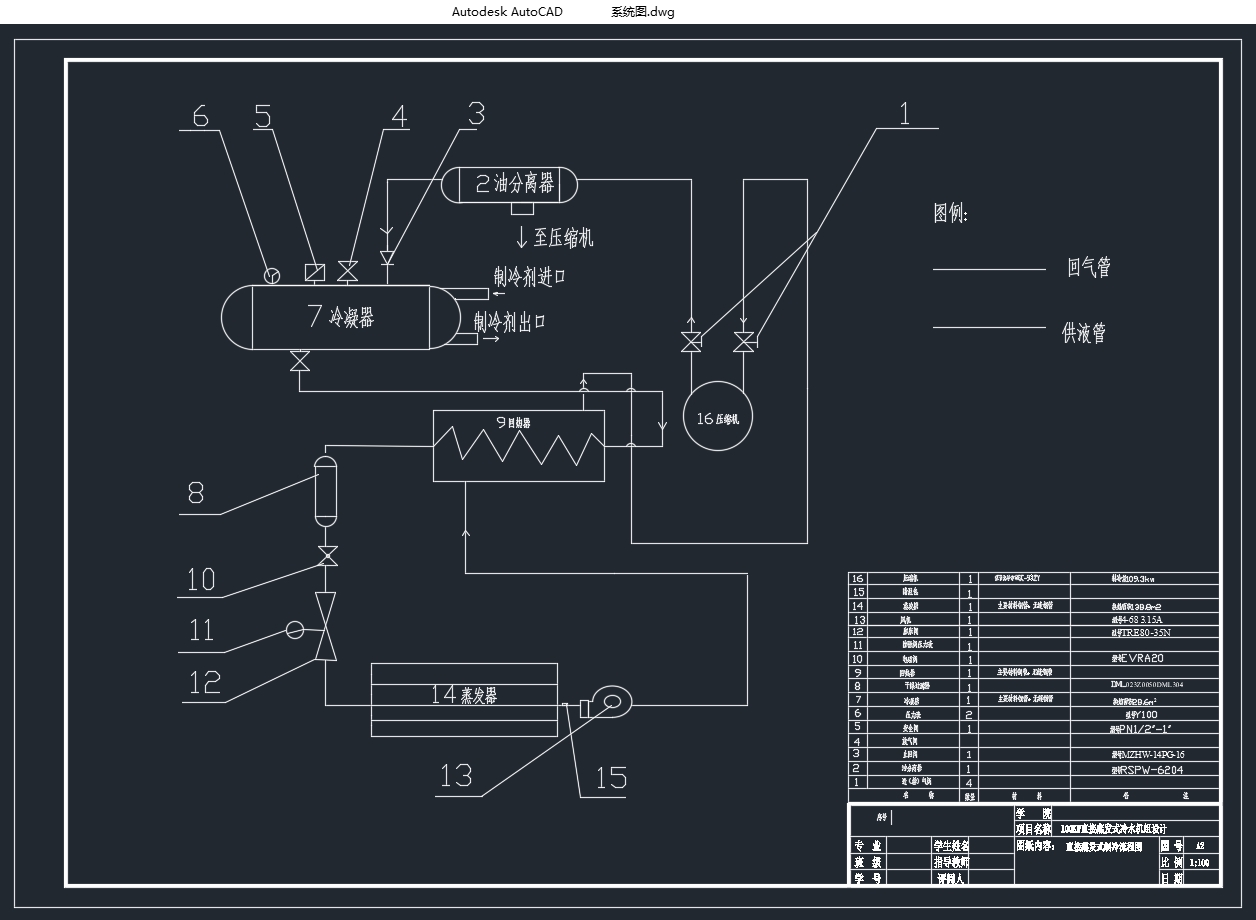Click the expansion valve symbol at leader 12

(x=326, y=626)
